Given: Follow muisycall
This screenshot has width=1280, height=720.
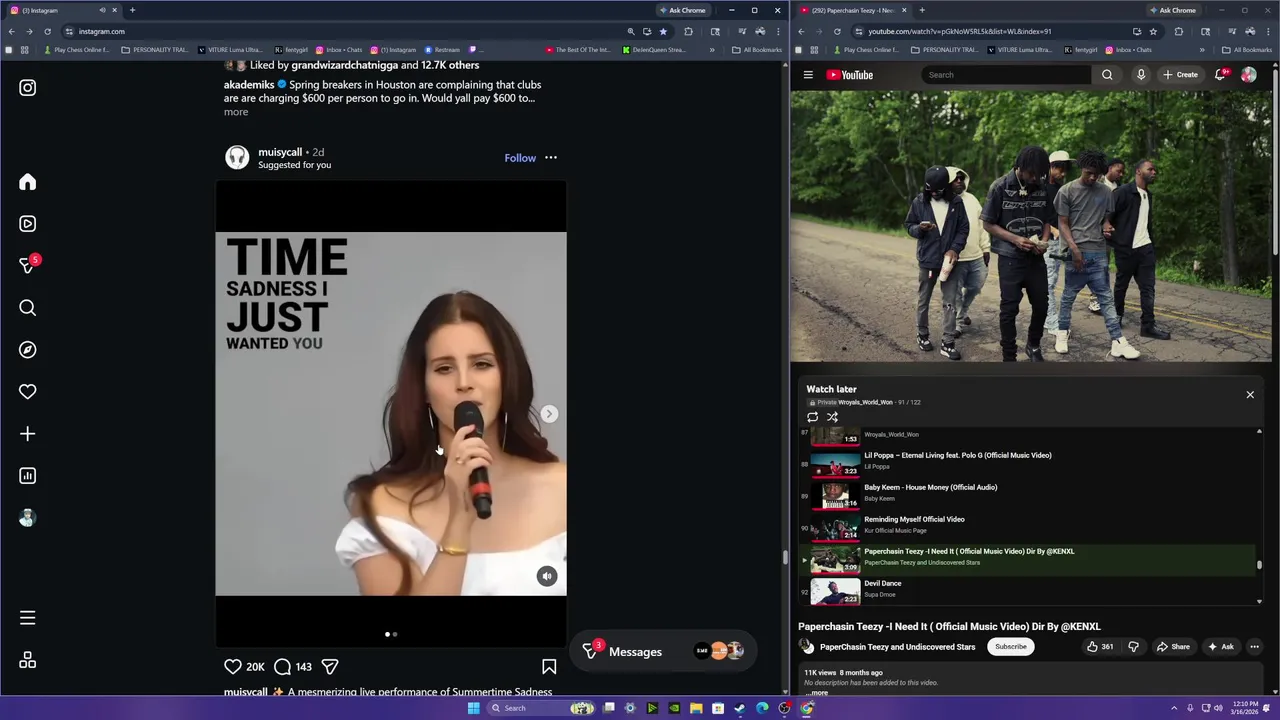Looking at the screenshot, I should (x=520, y=158).
